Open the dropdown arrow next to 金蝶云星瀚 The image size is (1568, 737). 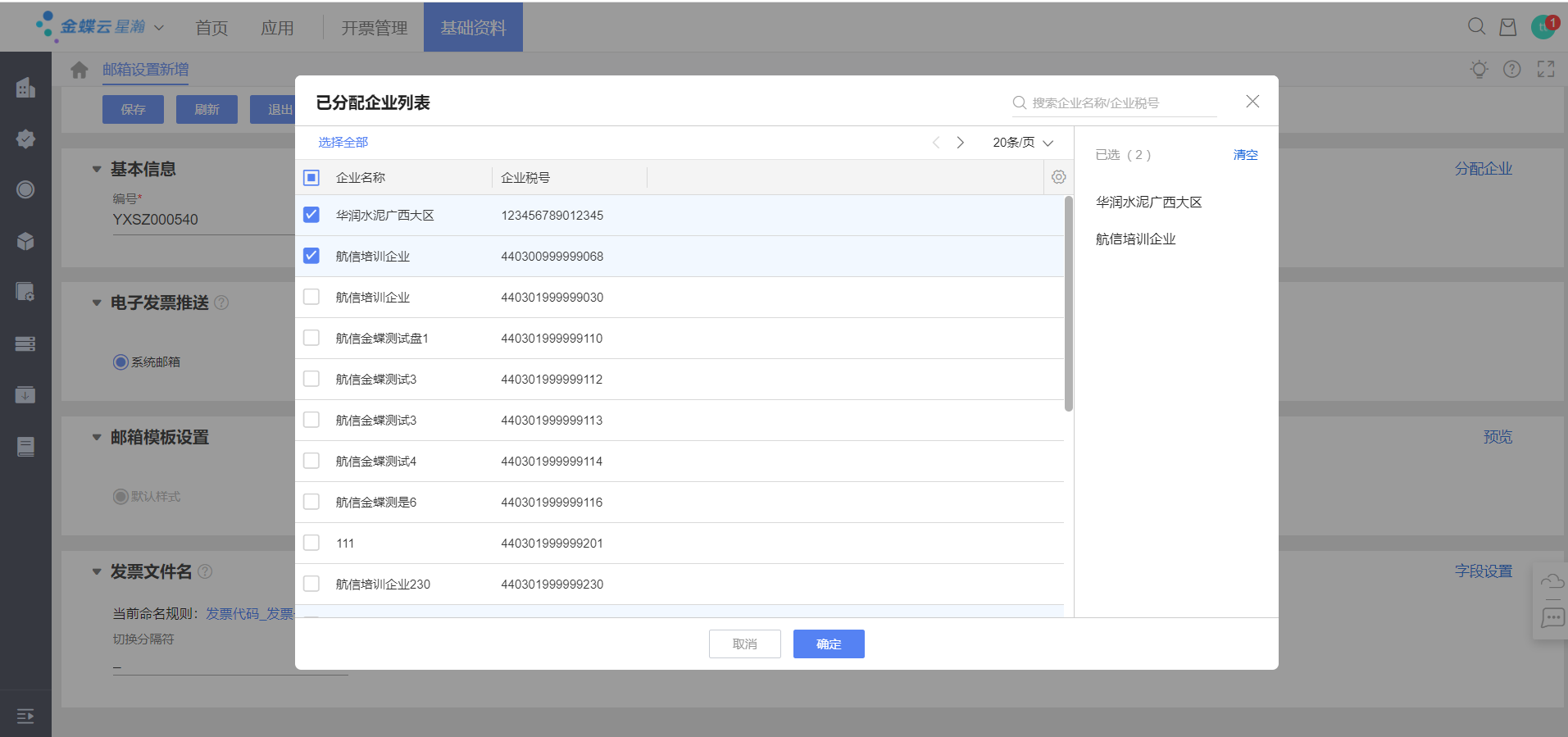pyautogui.click(x=159, y=27)
